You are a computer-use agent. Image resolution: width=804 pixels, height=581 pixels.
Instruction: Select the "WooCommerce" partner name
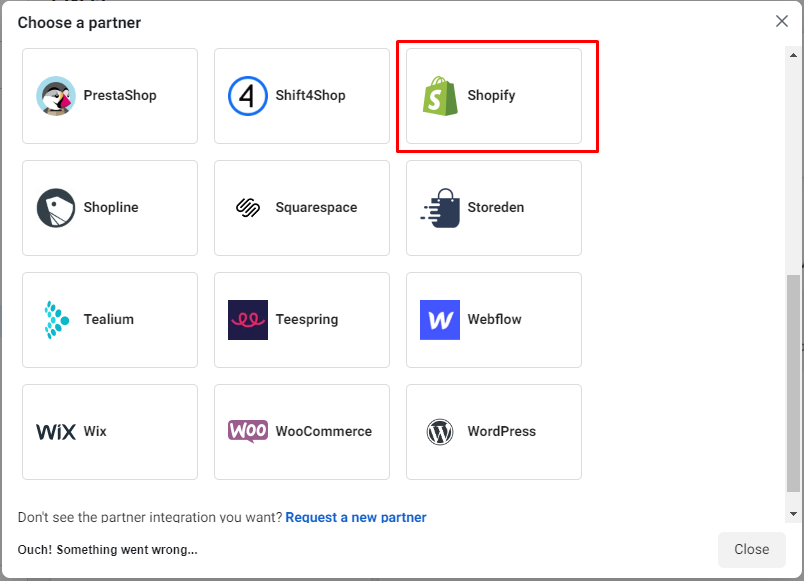click(324, 431)
